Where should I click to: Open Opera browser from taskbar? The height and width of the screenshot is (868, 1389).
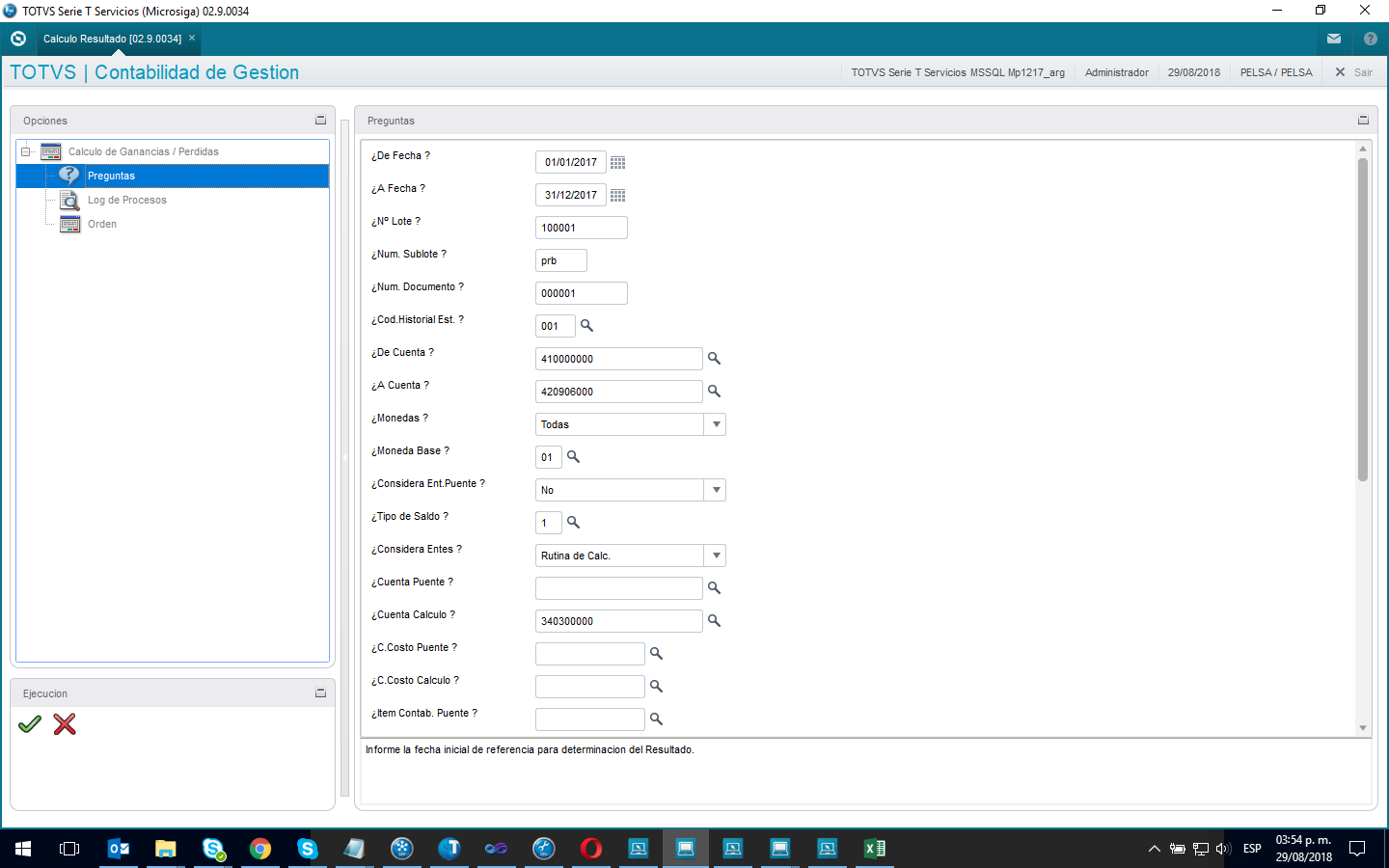tap(591, 849)
